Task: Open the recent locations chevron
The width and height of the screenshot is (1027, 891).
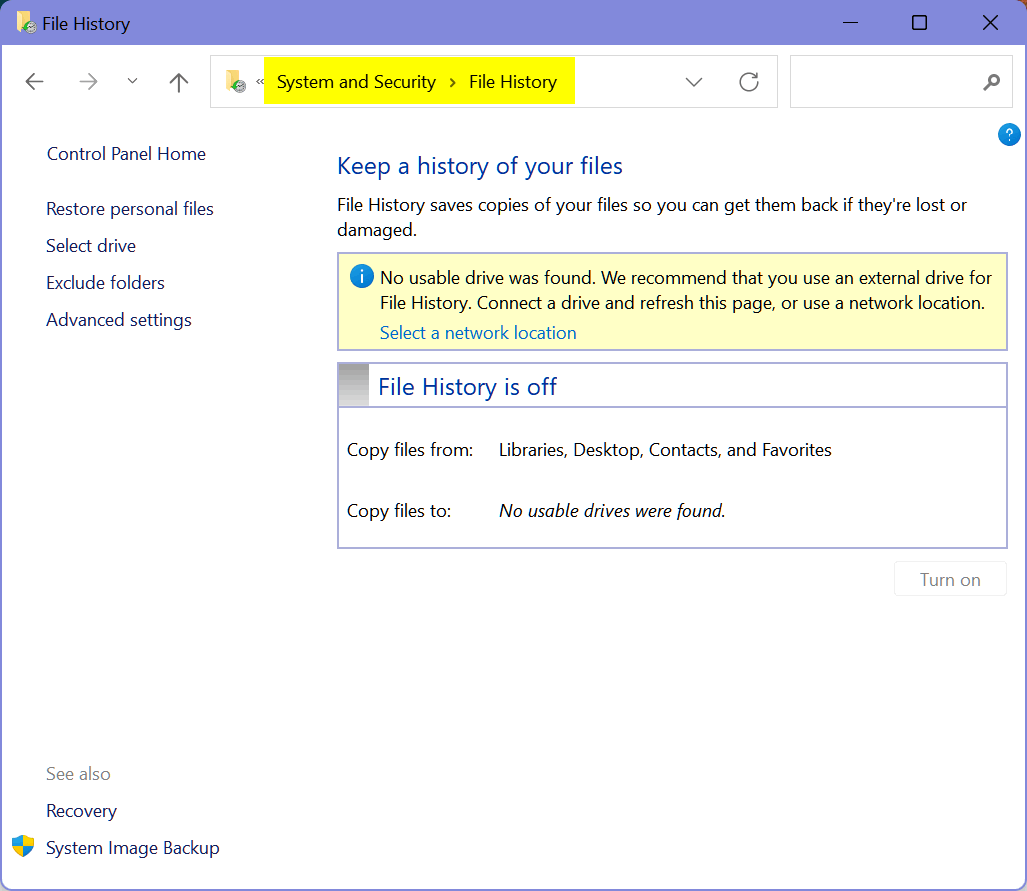Action: click(x=132, y=81)
